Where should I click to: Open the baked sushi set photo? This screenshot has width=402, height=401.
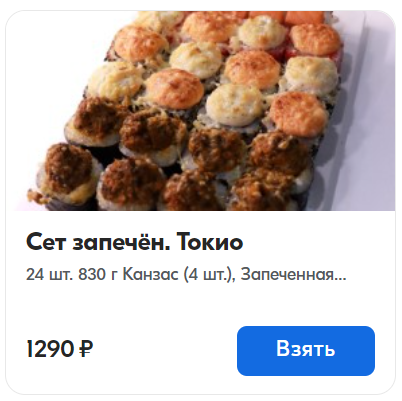pyautogui.click(x=201, y=111)
